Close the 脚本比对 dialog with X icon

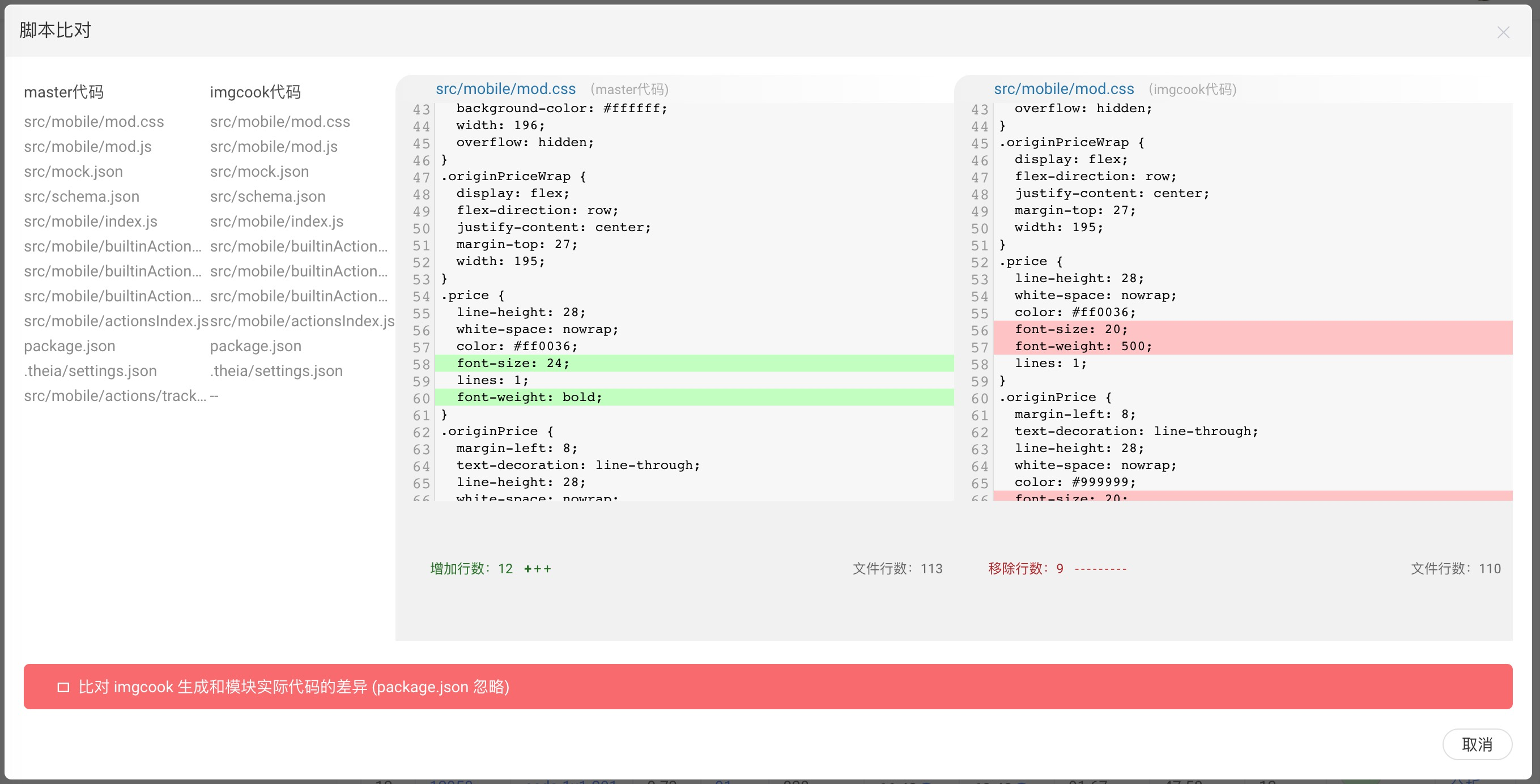coord(1503,32)
